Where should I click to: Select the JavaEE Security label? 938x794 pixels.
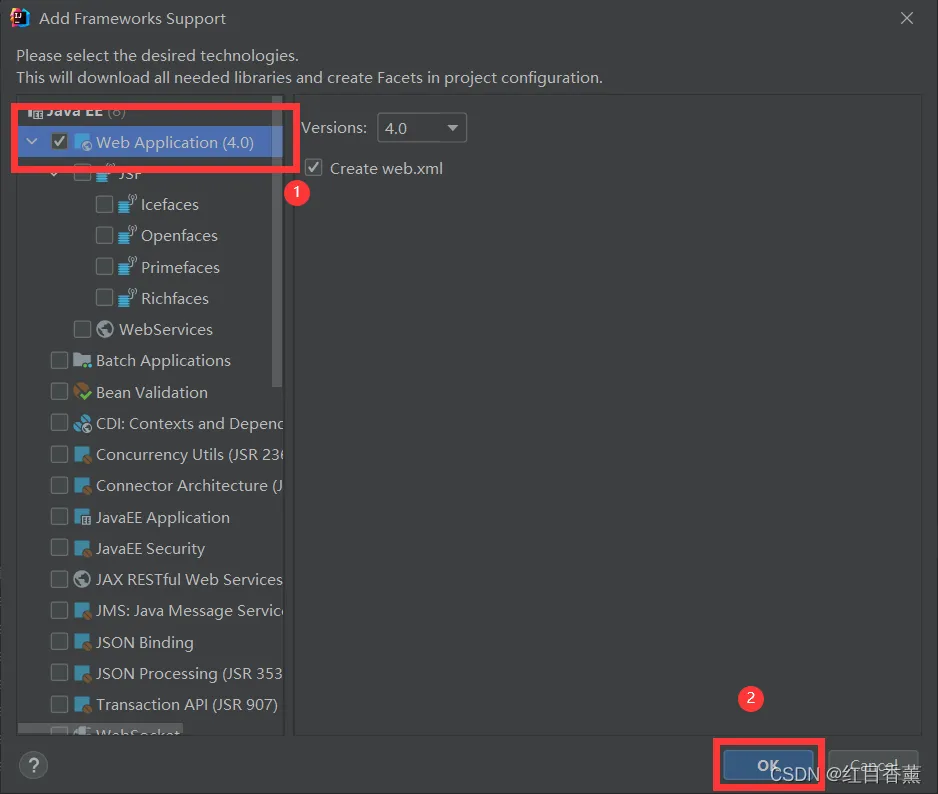[151, 549]
